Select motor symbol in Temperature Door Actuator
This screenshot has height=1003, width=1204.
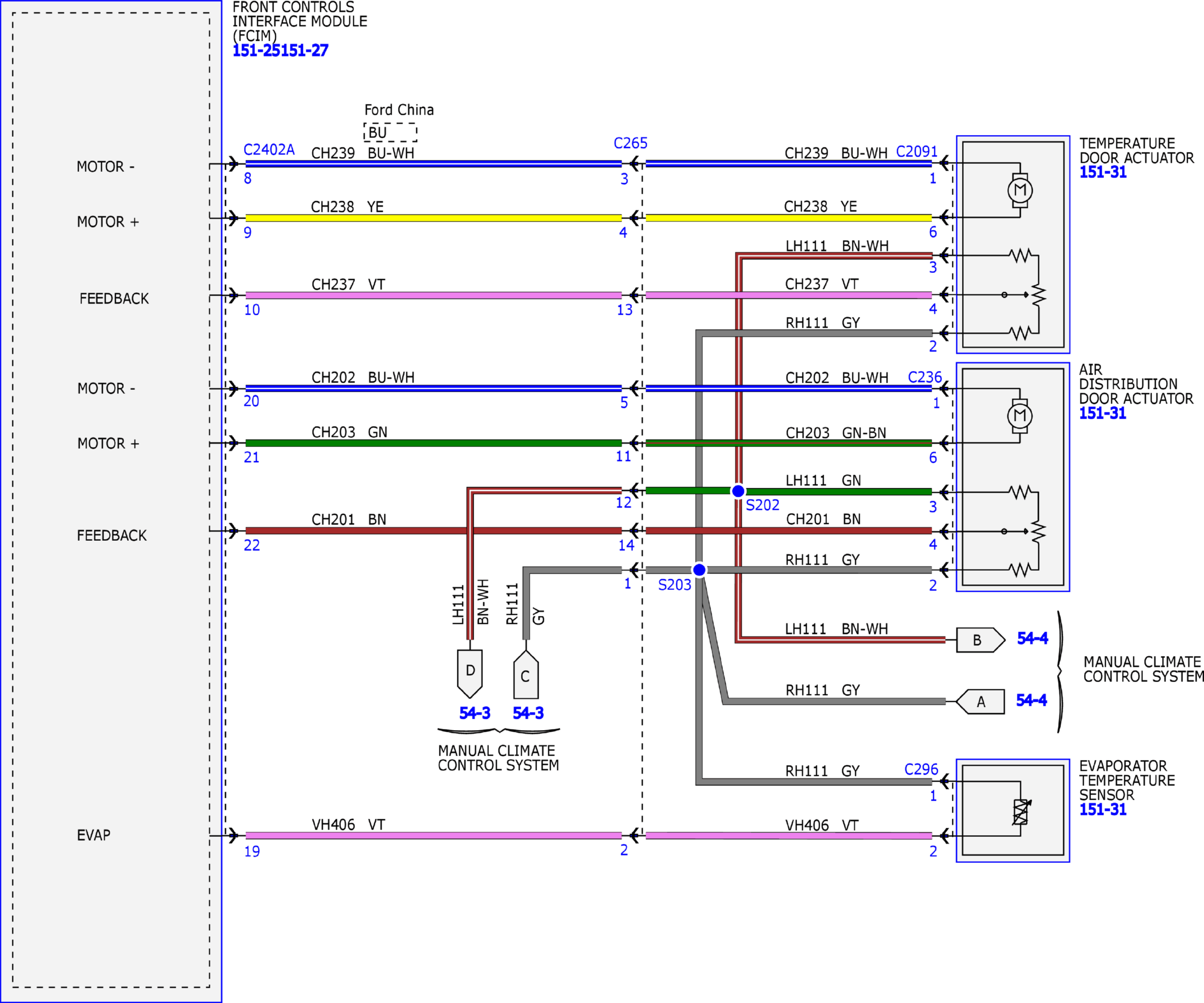[1020, 190]
